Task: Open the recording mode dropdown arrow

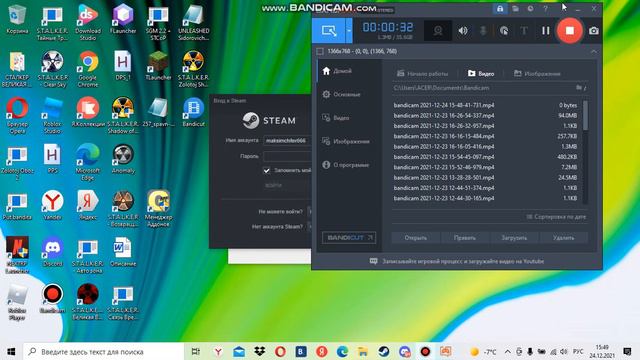Action: click(x=349, y=31)
